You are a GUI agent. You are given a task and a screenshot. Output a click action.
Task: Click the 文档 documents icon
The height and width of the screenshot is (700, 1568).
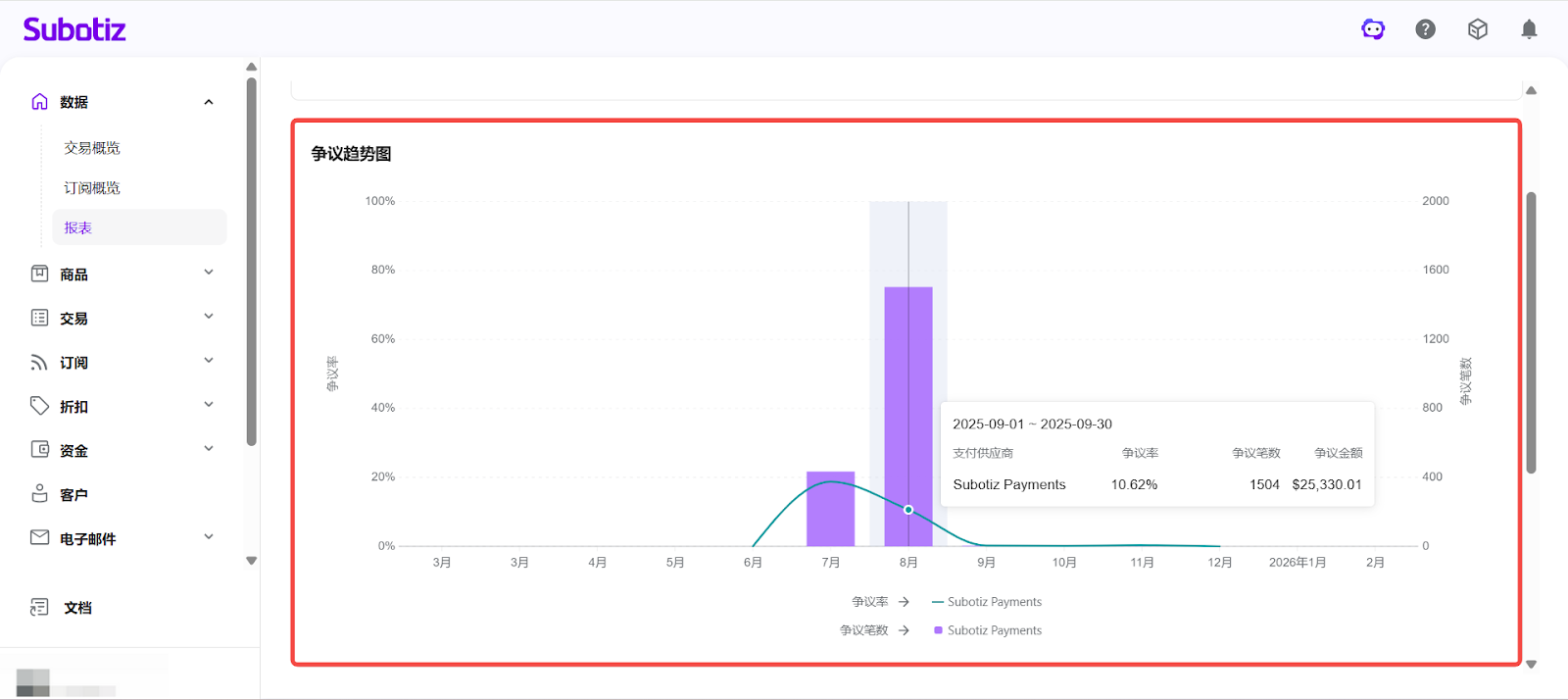coord(39,608)
